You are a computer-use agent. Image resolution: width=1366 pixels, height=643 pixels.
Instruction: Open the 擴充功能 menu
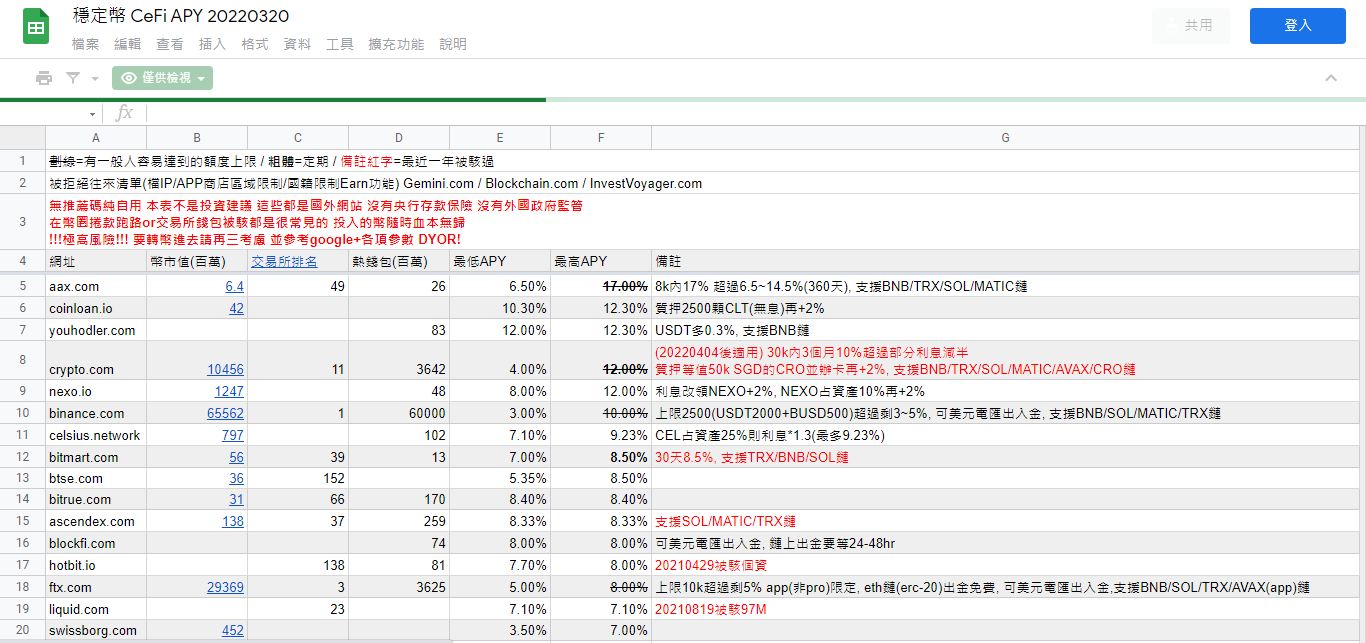click(x=396, y=44)
